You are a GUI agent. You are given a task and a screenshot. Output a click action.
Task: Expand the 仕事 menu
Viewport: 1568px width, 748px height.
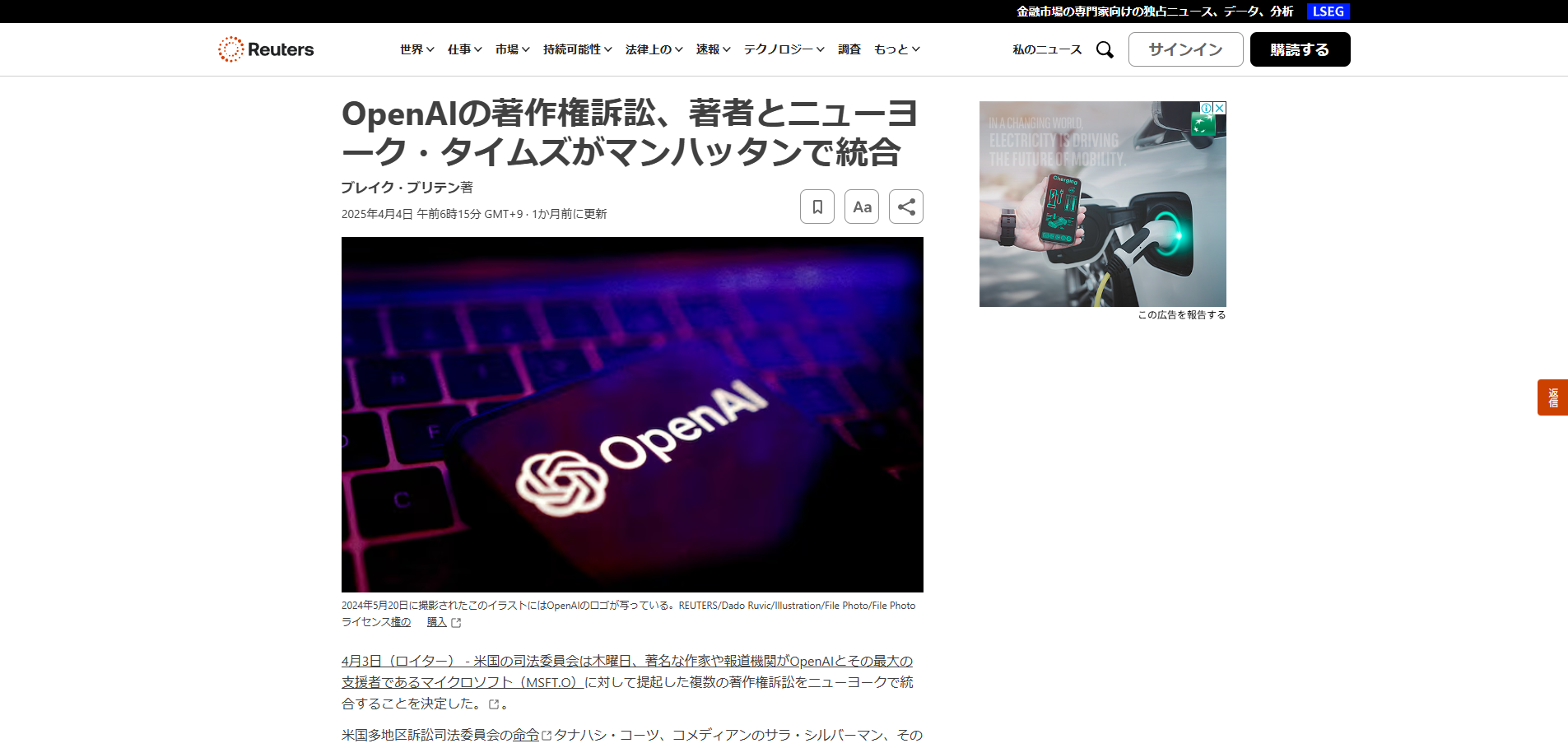pos(465,49)
